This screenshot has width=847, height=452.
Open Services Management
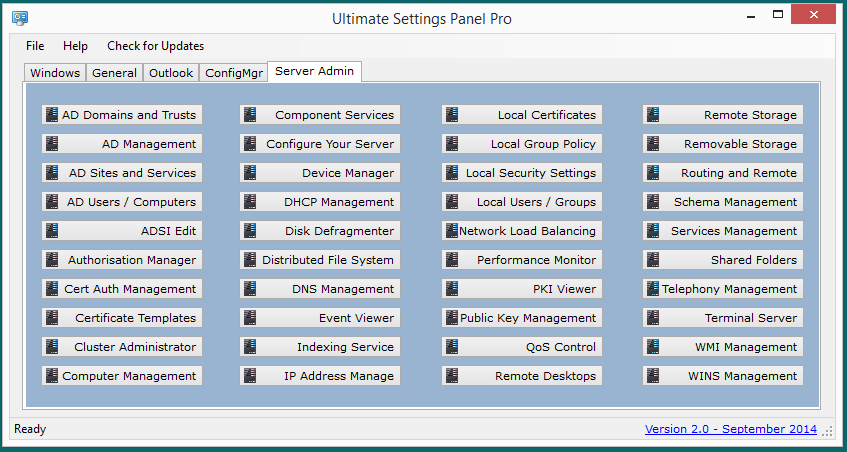pos(723,231)
